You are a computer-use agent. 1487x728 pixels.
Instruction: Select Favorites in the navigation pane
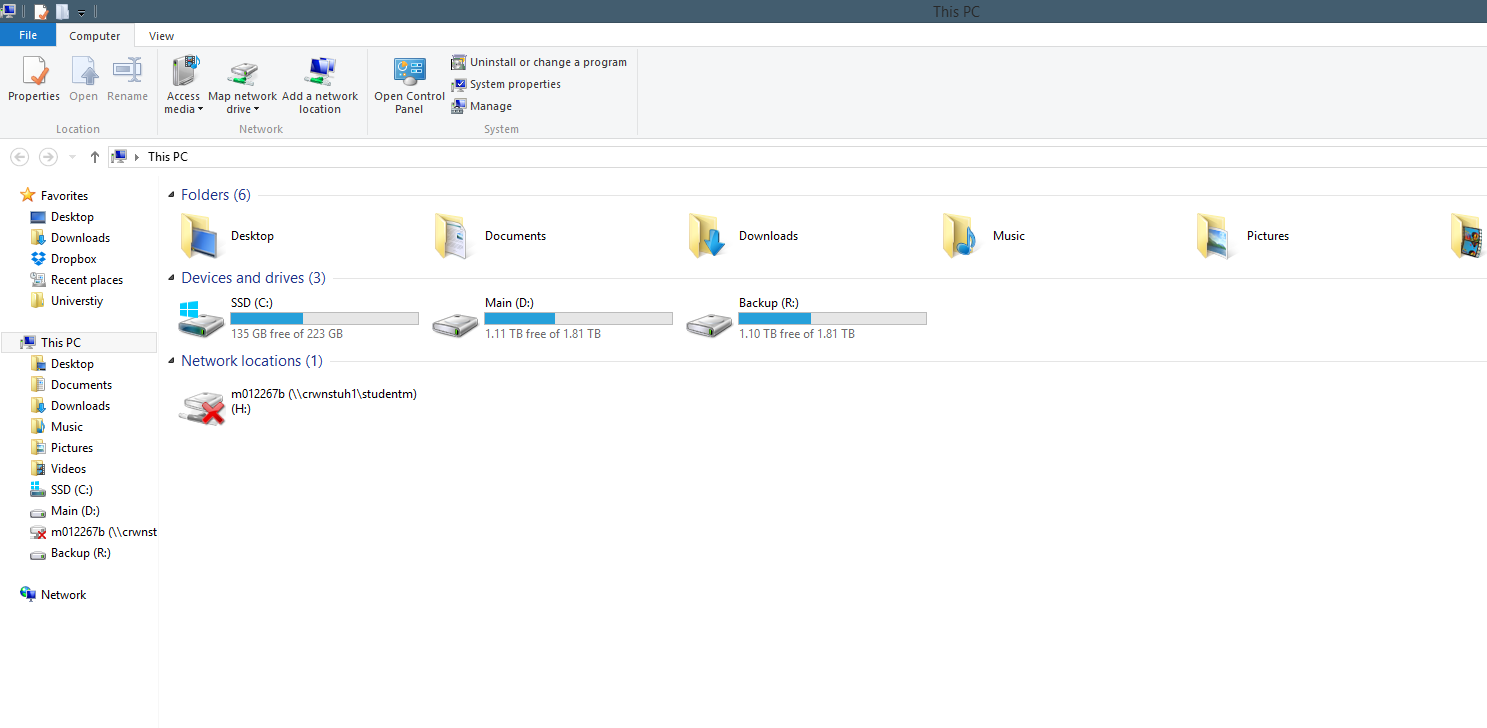pos(64,196)
